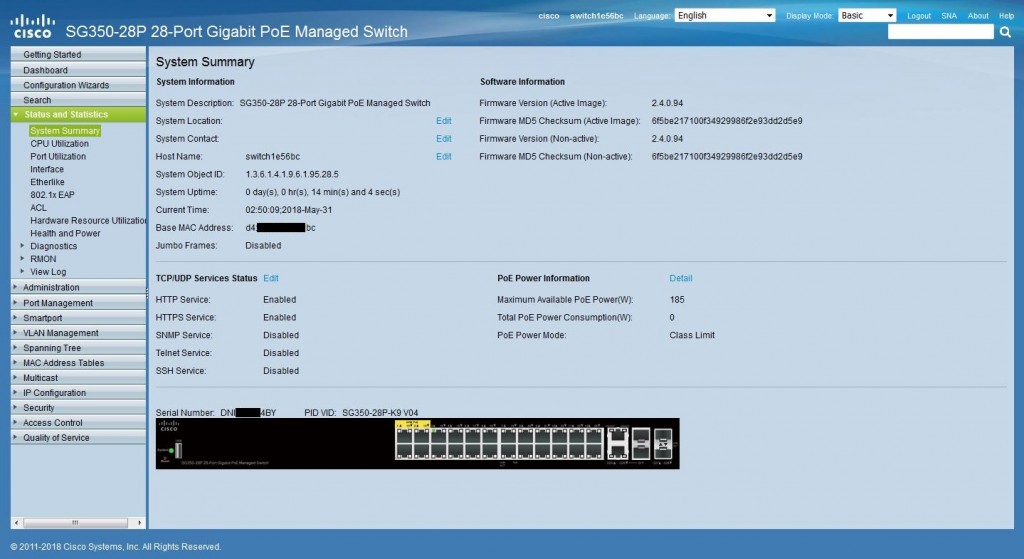Image resolution: width=1024 pixels, height=559 pixels.
Task: Expand the Smartport section
Action: point(78,318)
